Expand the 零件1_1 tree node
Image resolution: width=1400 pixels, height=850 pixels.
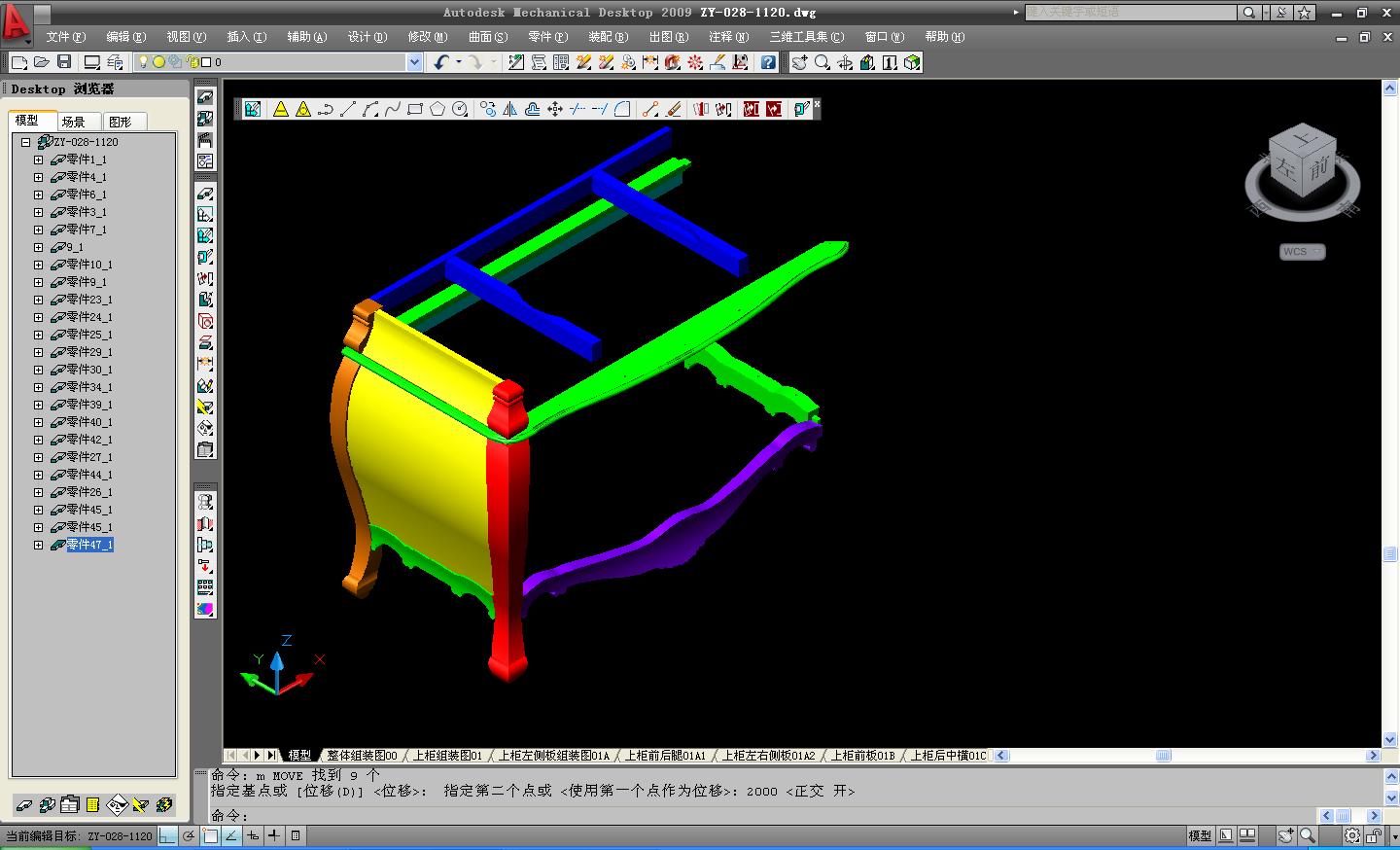(39, 159)
